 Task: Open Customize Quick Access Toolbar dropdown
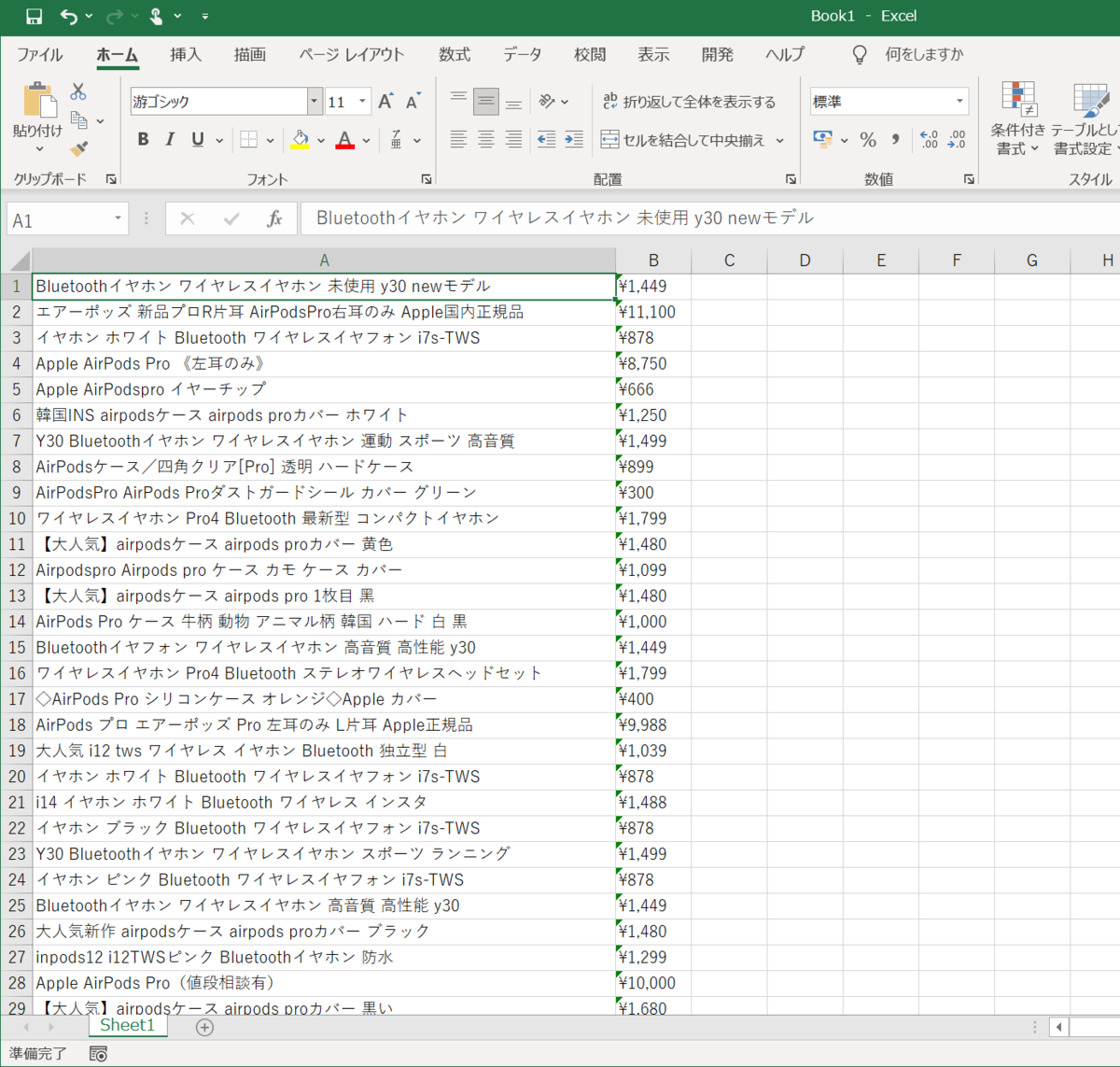click(x=204, y=16)
